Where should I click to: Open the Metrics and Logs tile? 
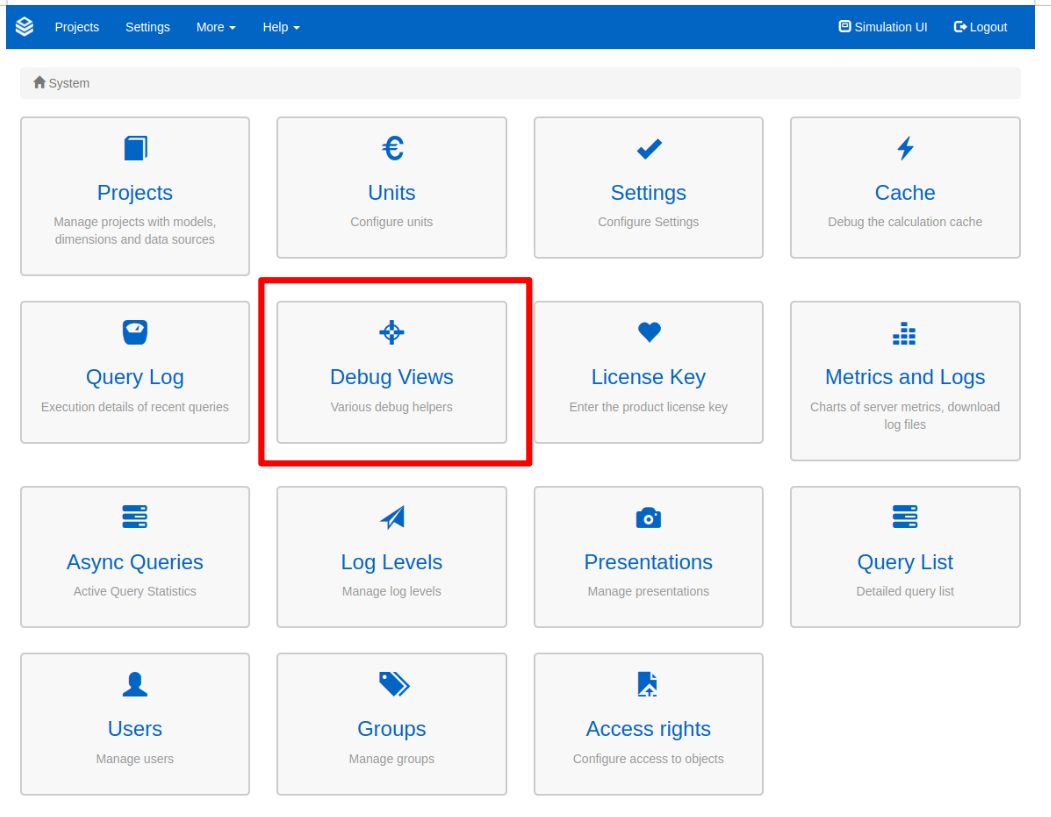click(x=905, y=378)
